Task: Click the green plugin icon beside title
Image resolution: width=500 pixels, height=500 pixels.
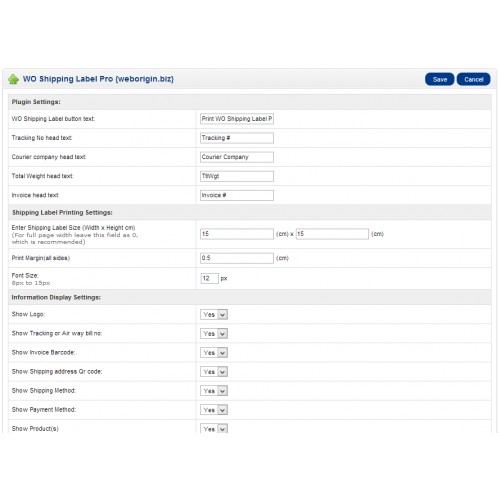Action: pos(13,79)
